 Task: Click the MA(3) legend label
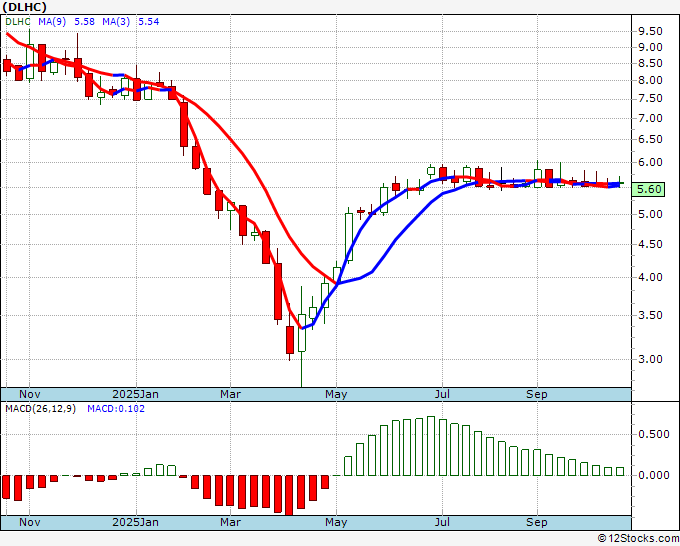pos(116,22)
